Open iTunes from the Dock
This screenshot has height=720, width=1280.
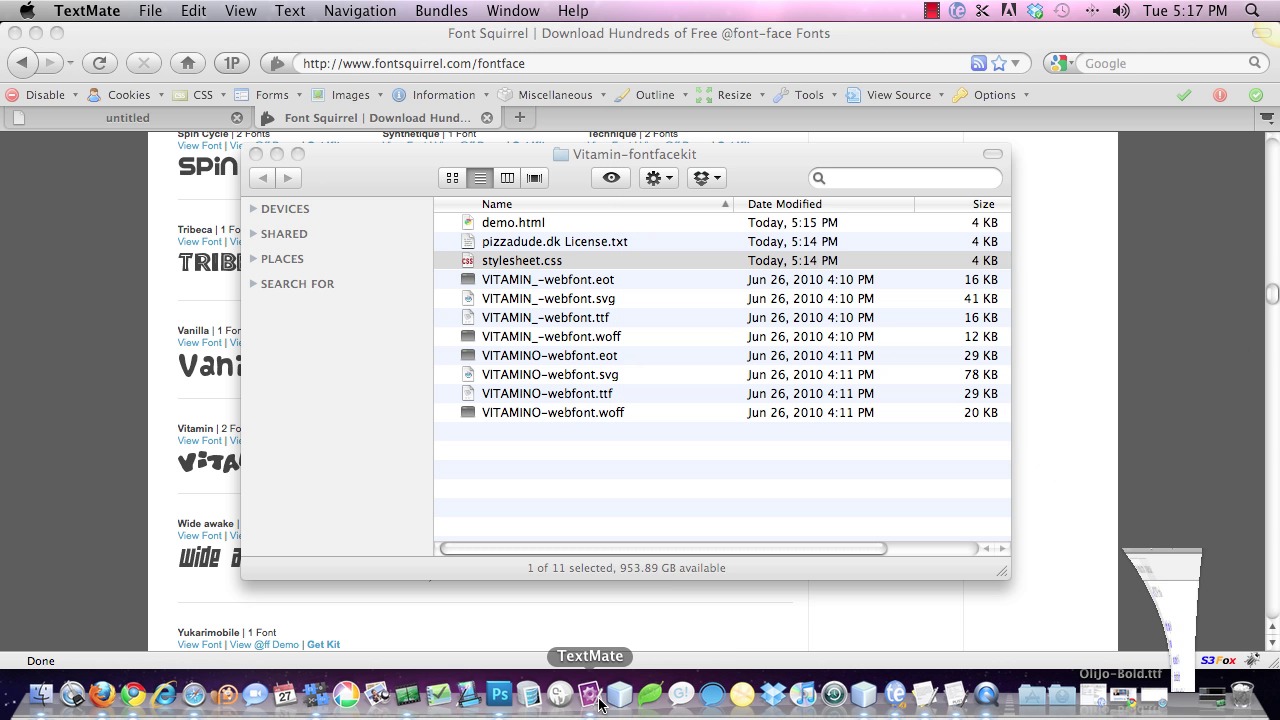pyautogui.click(x=804, y=694)
